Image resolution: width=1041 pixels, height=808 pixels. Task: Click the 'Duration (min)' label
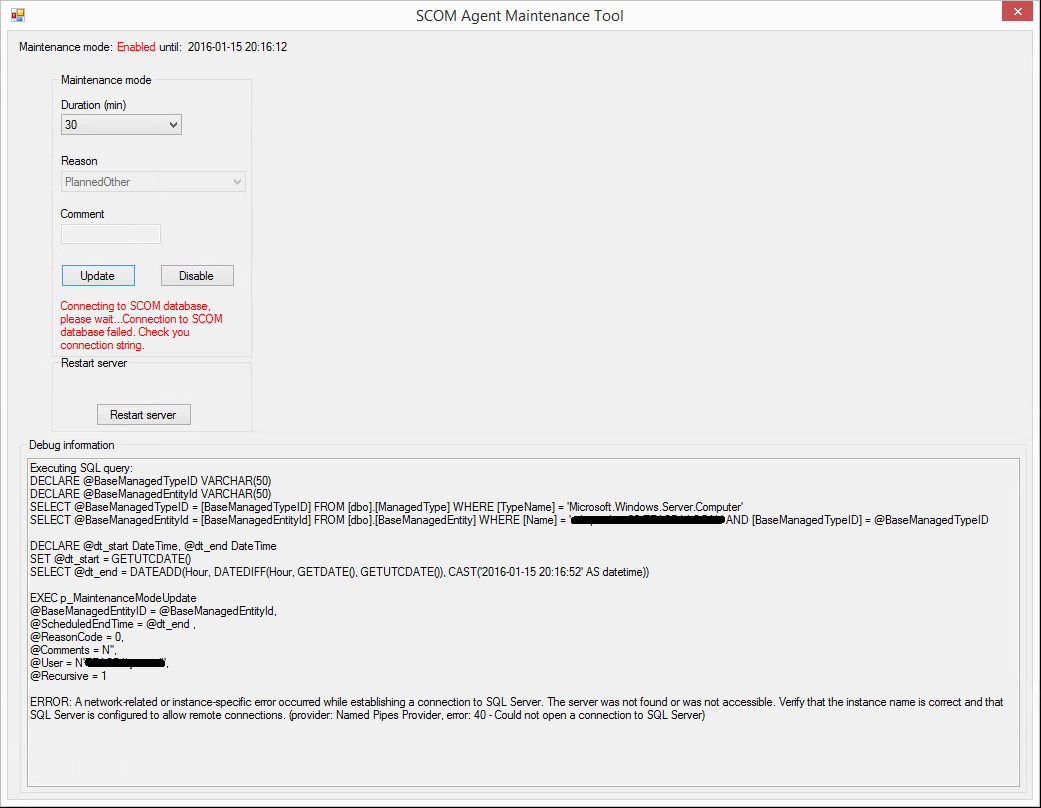pyautogui.click(x=94, y=105)
